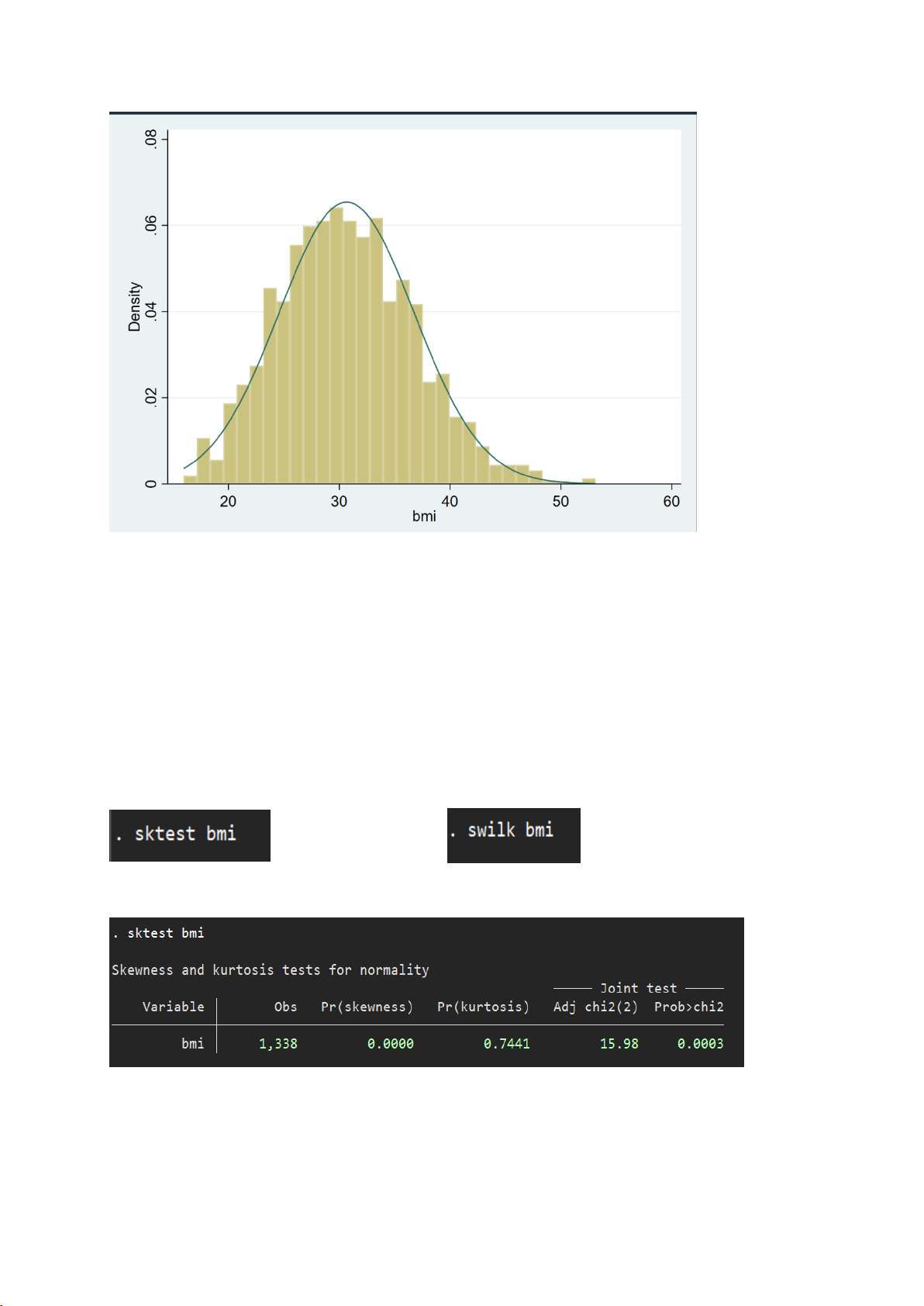
Task: Click the y-axis tick label .08
Action: click(x=151, y=139)
